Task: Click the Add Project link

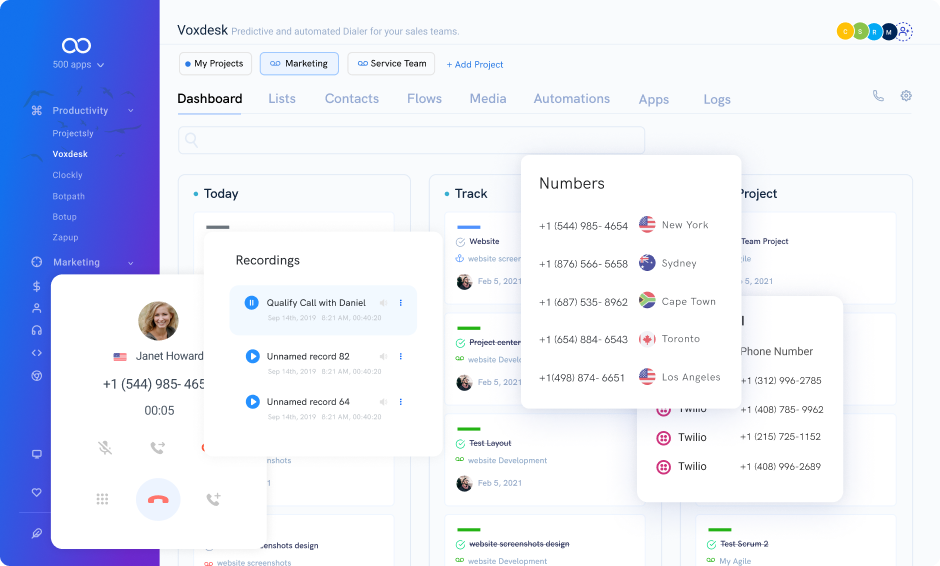Action: [475, 64]
